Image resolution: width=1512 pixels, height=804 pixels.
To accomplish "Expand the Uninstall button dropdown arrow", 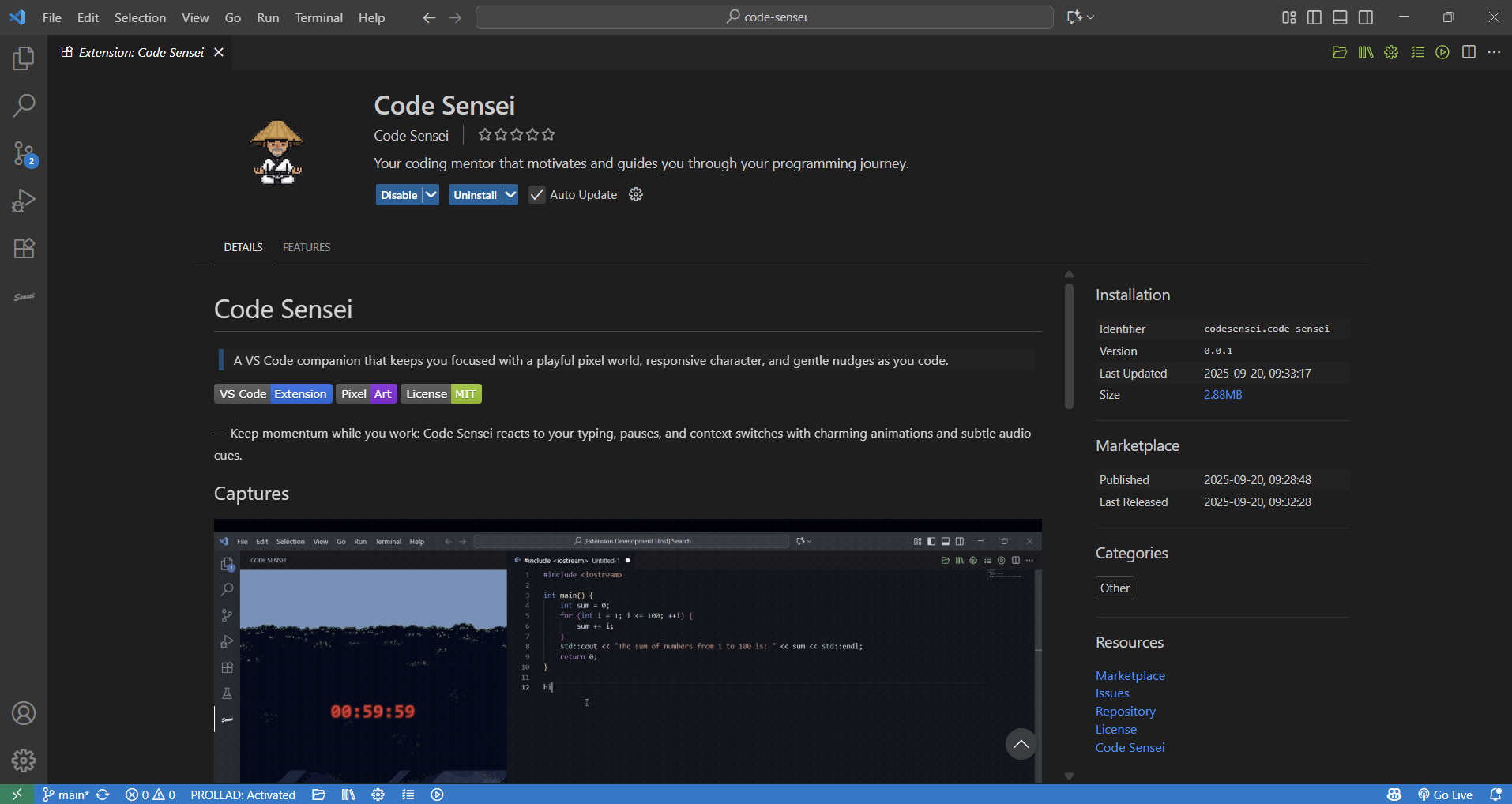I will (510, 194).
